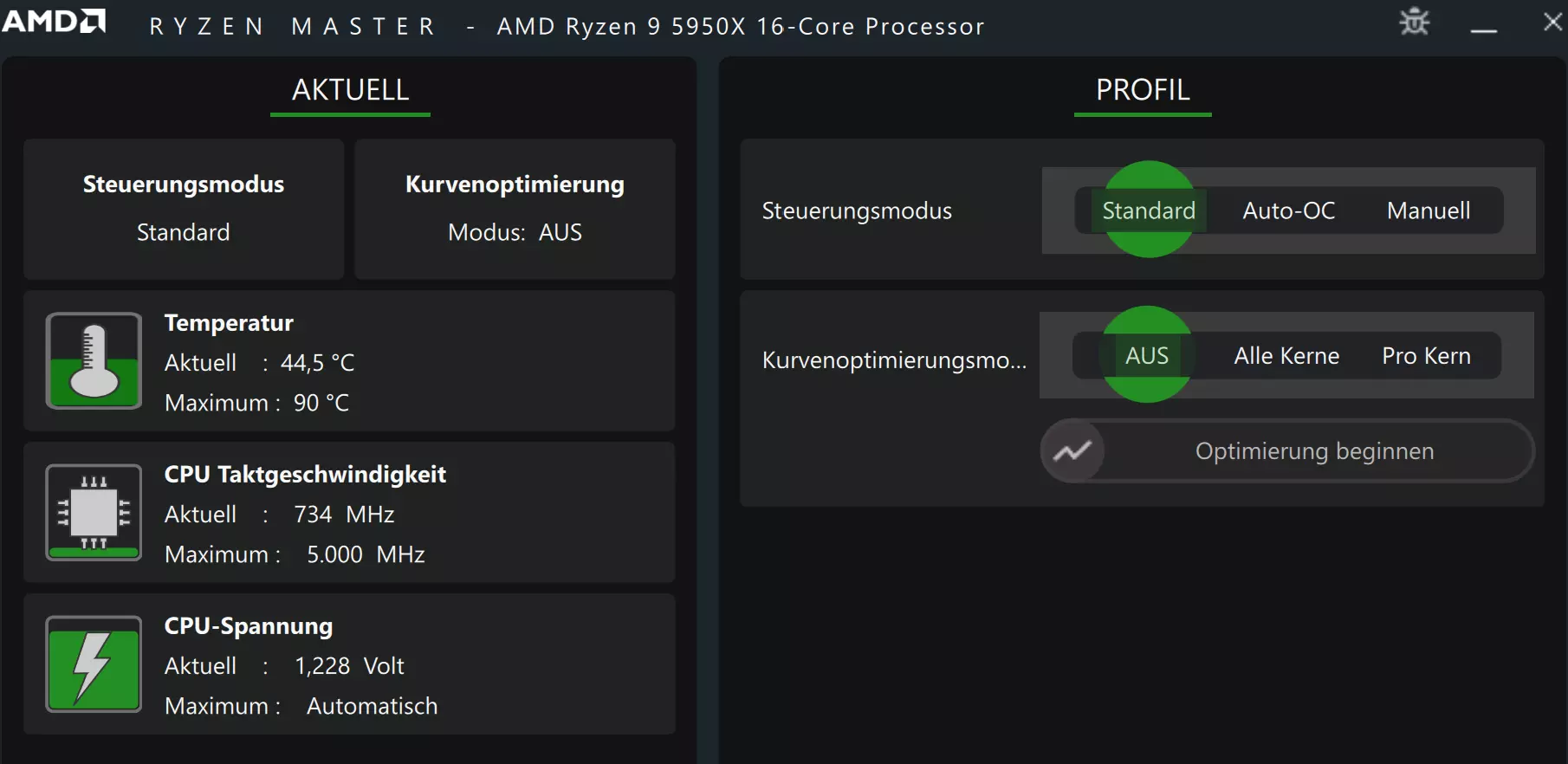Set curve optimizer to Pro Kern
This screenshot has width=1568, height=764.
coord(1427,355)
